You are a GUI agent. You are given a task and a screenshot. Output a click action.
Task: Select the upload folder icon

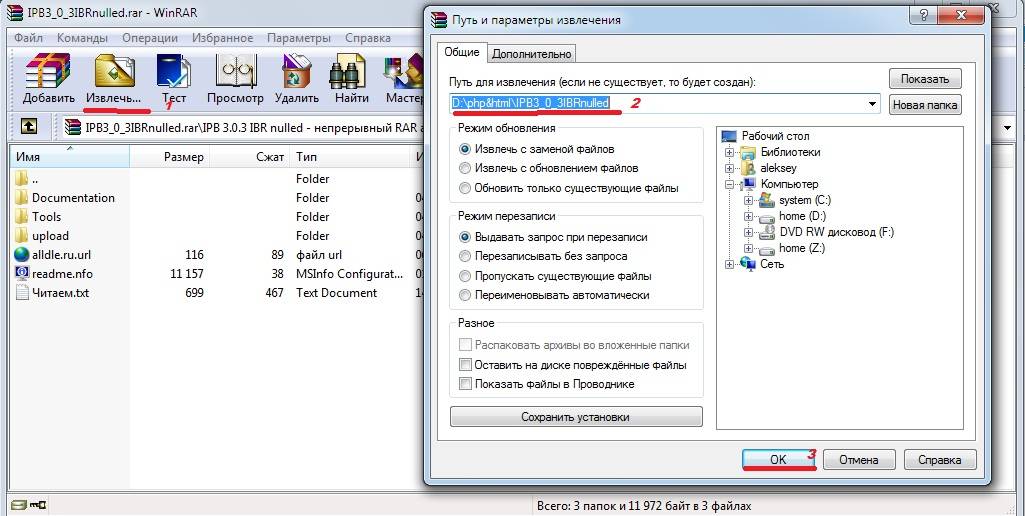22,235
